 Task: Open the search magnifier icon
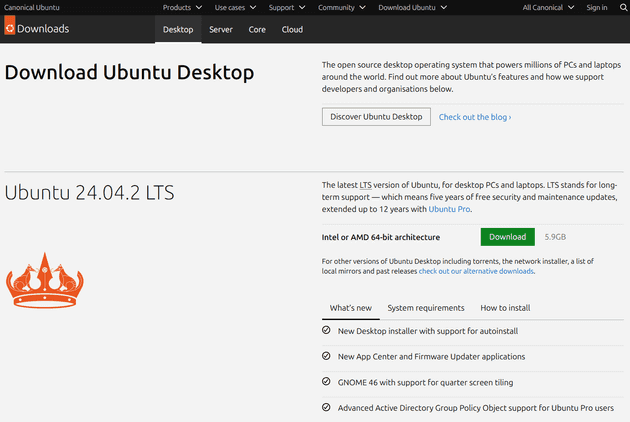click(624, 7)
